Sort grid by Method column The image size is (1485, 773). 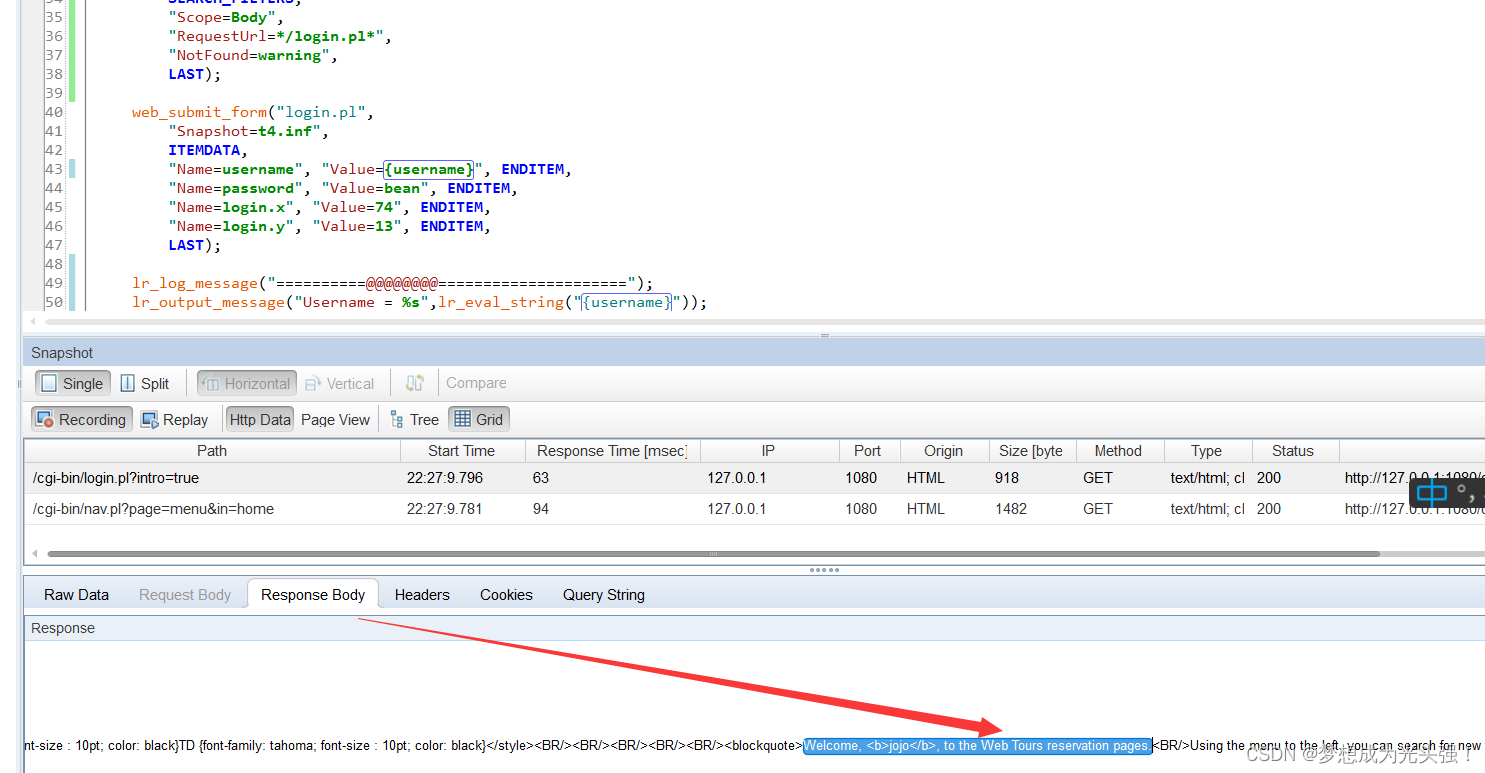point(1118,451)
